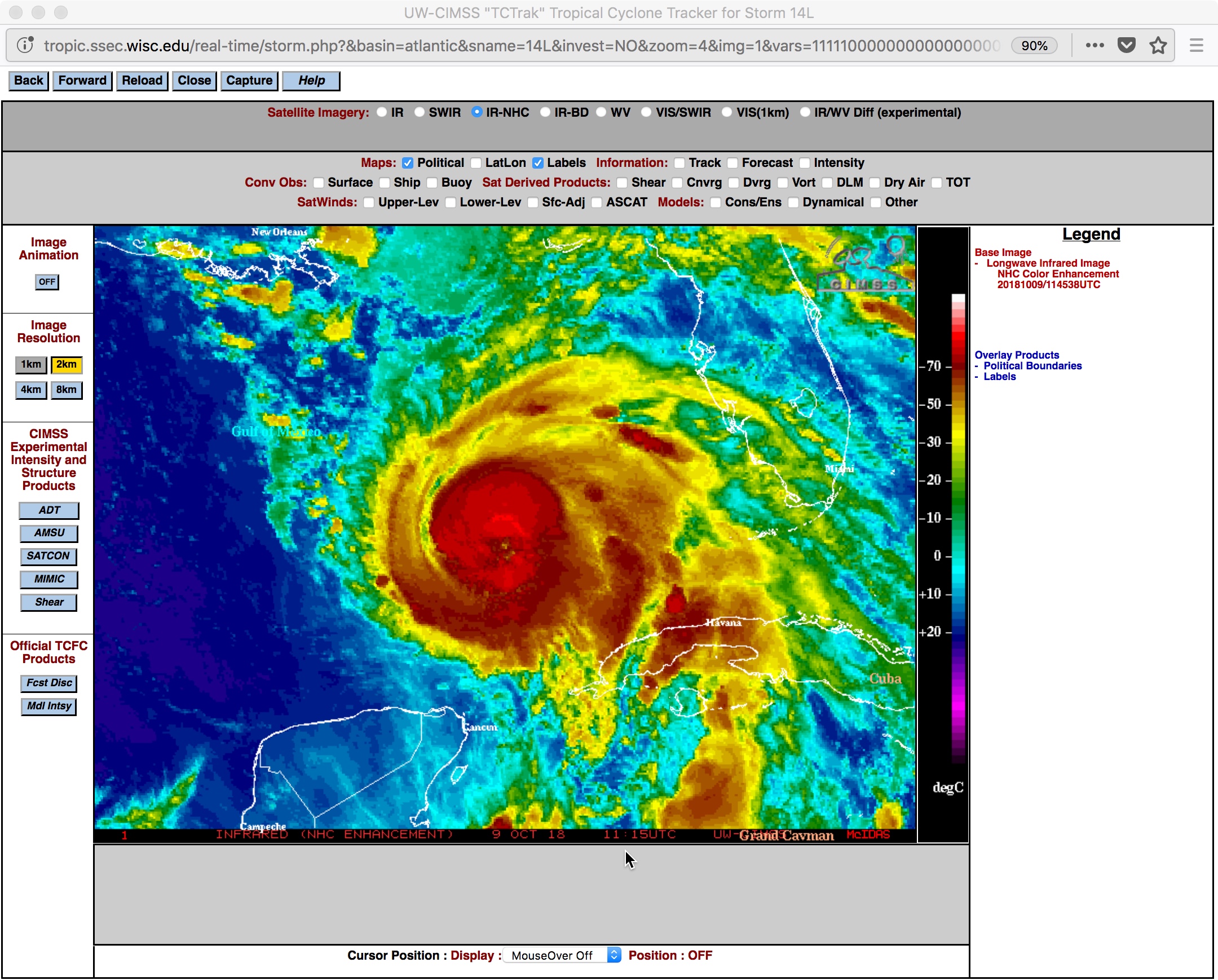Viewport: 1218px width, 980px height.
Task: Check the Lower-Lev SatWinds box
Action: 450,203
